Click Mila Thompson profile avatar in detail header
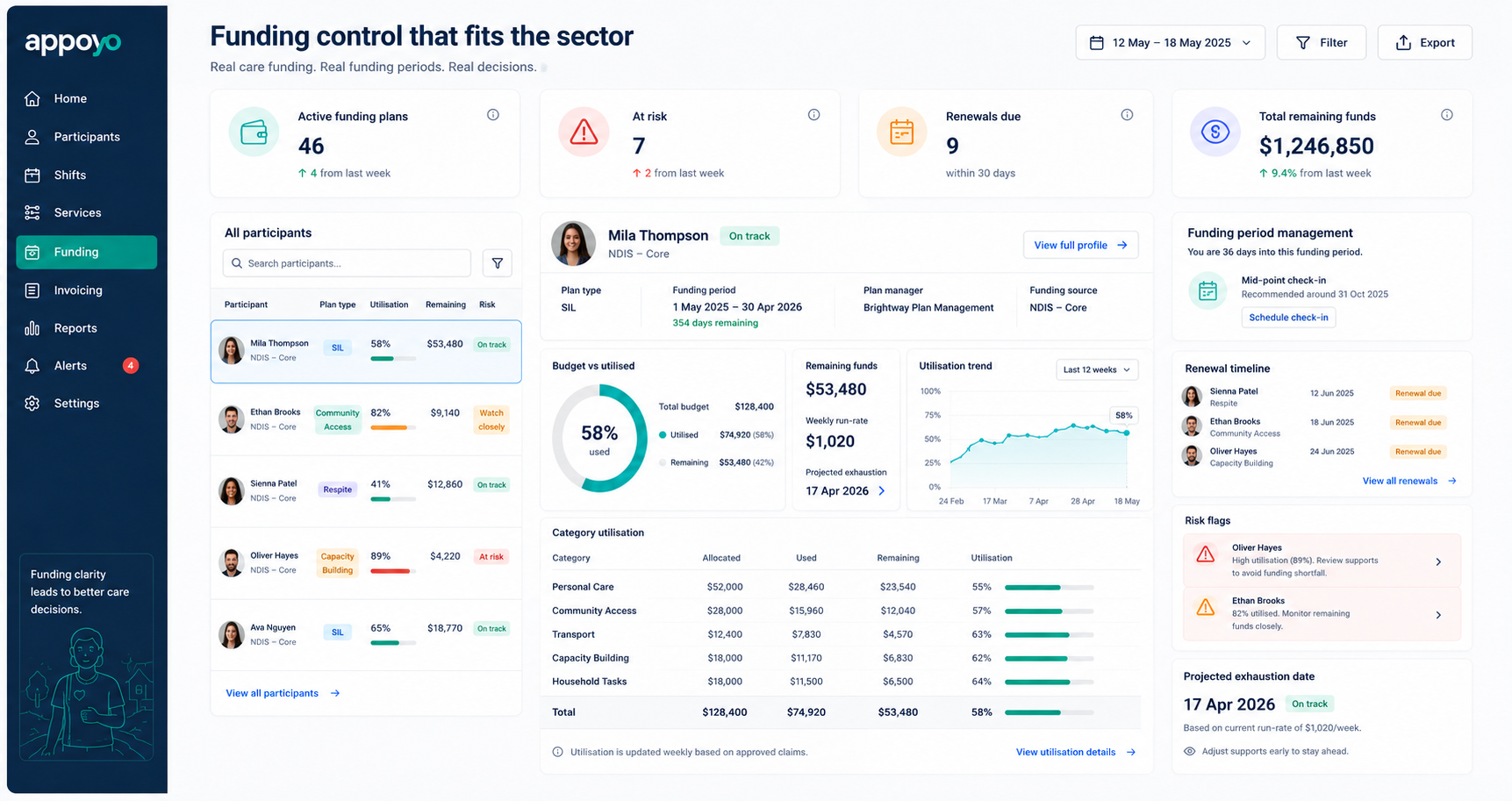1512x801 pixels. [573, 244]
